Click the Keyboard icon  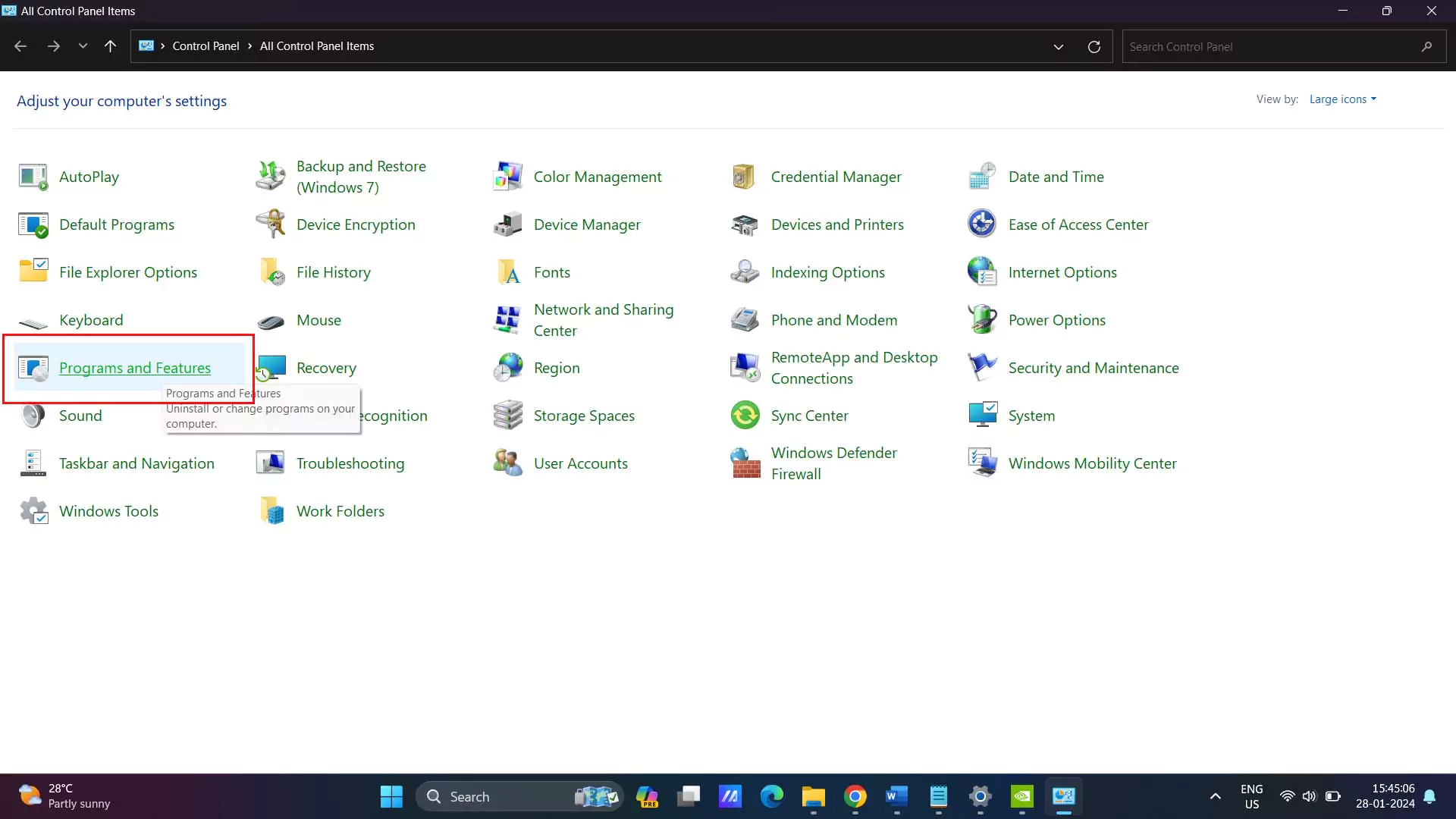(33, 322)
